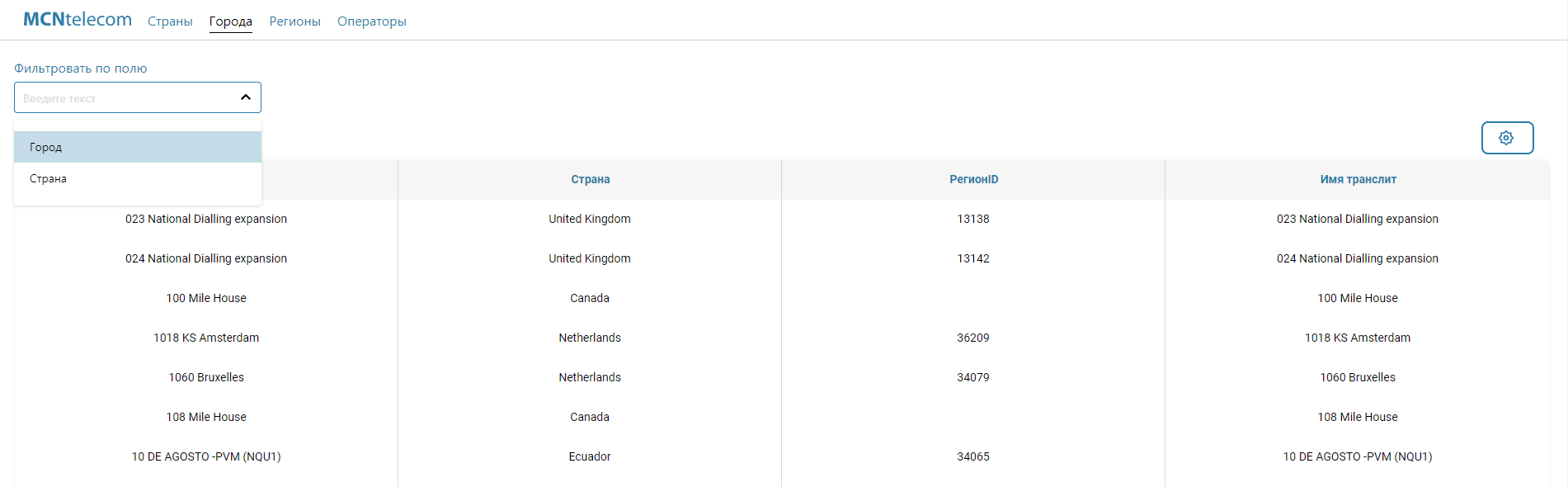Image resolution: width=1568 pixels, height=487 pixels.
Task: Click the 1018 KS Amsterdam city cell
Action: point(206,338)
